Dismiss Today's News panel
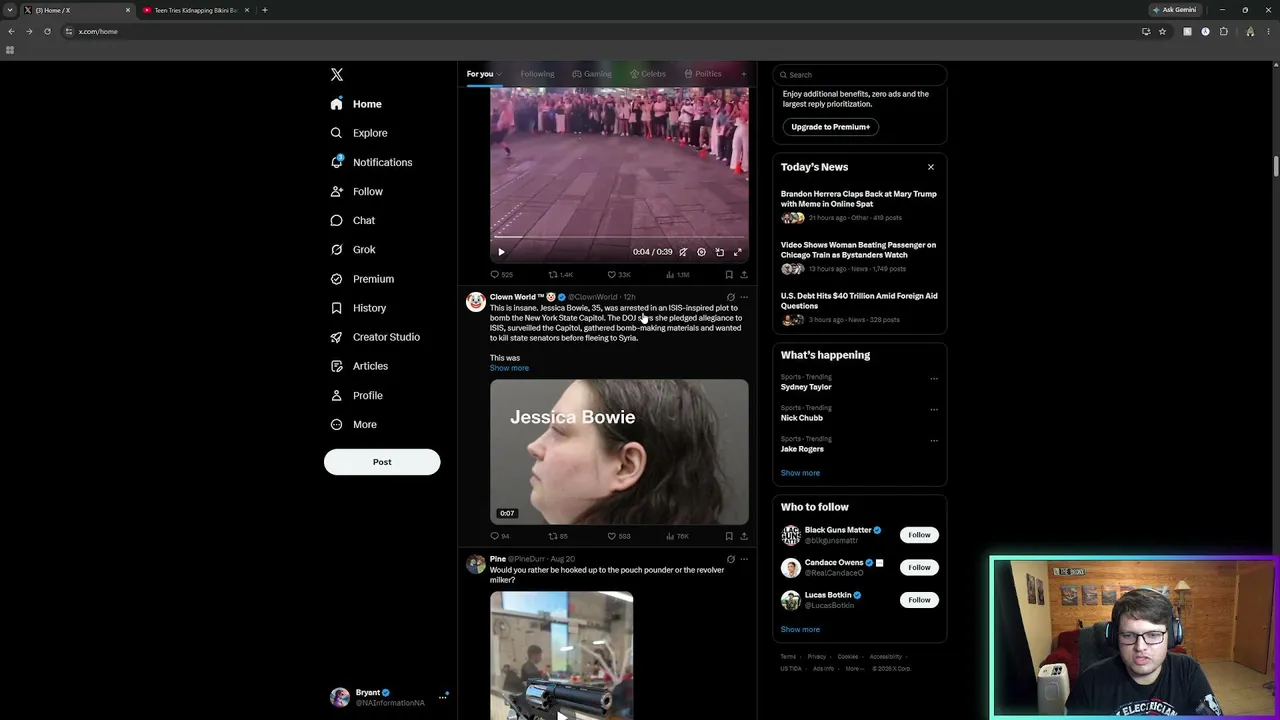Viewport: 1280px width, 720px height. 931,167
